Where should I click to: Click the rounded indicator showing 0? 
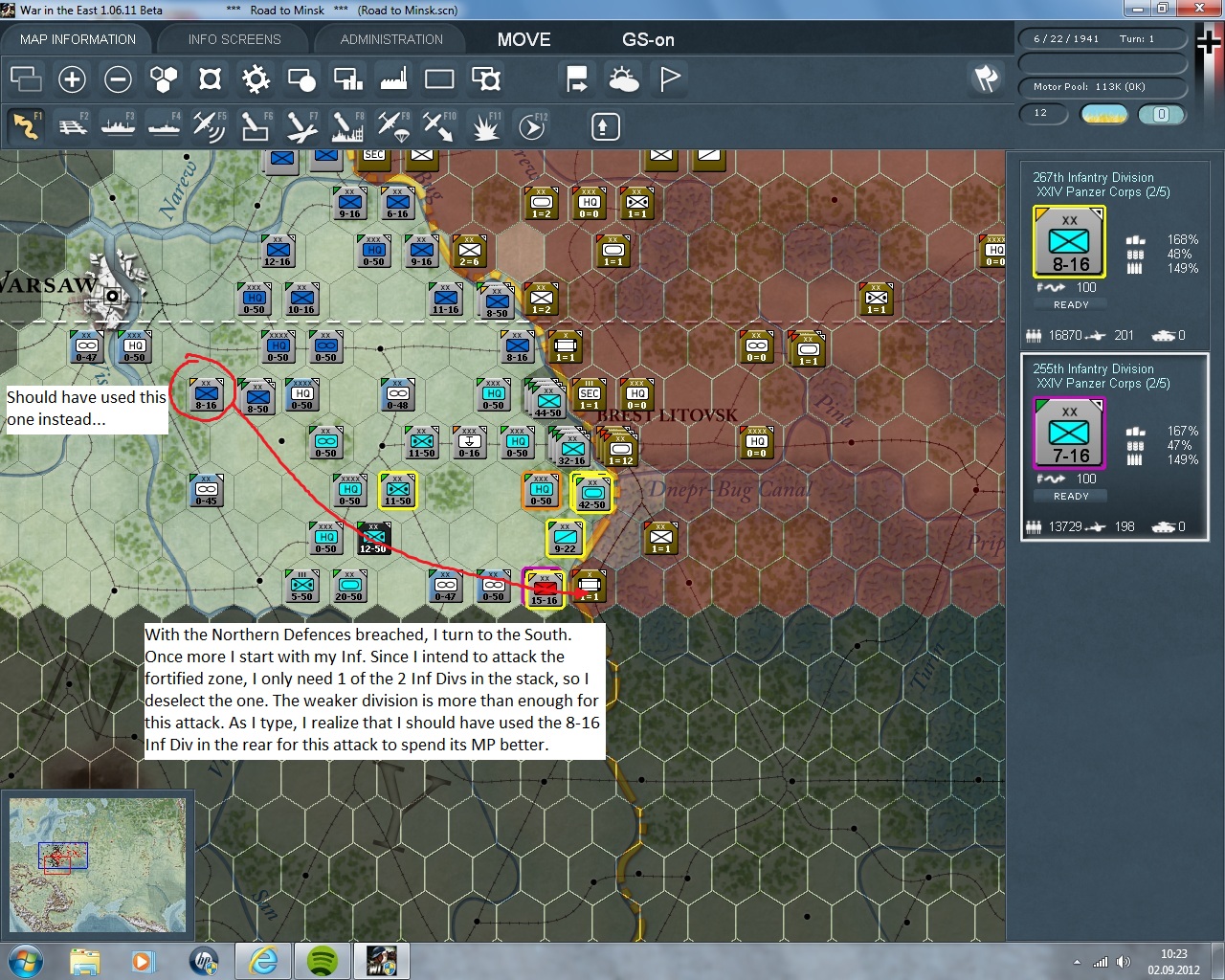pyautogui.click(x=1161, y=114)
